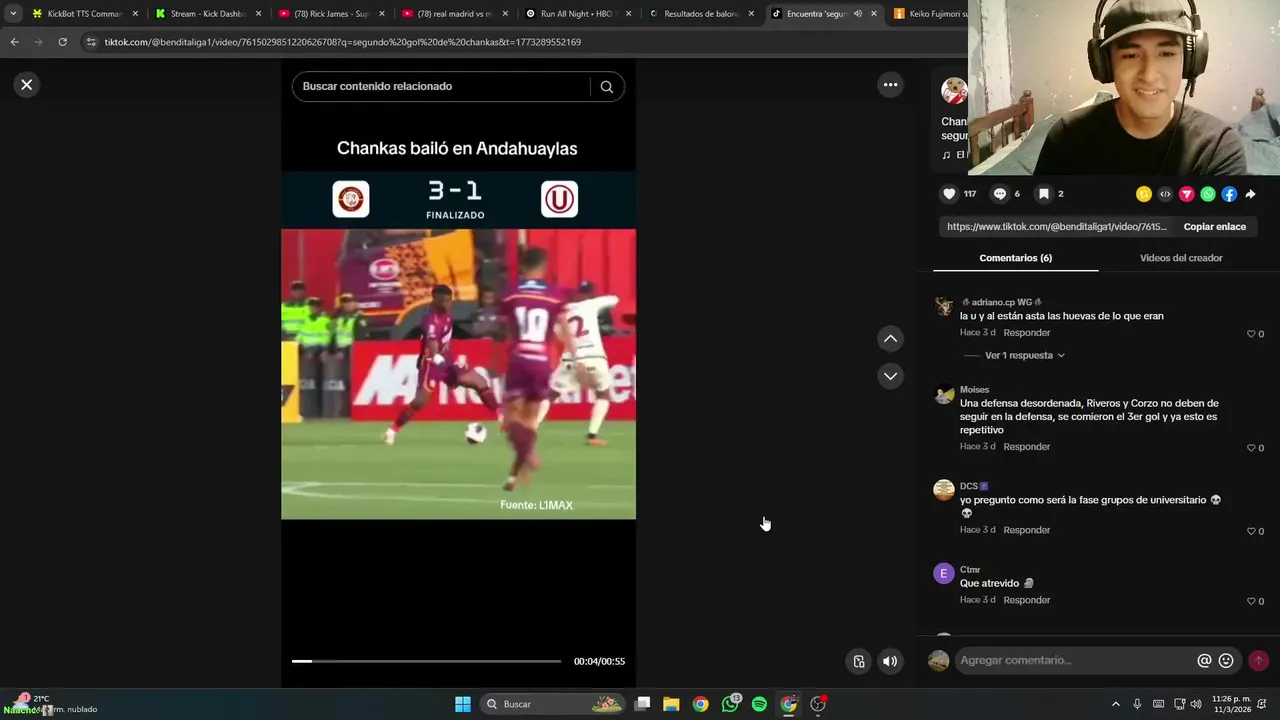
Task: Click the magnifier icon in related search bar
Action: pos(606,86)
